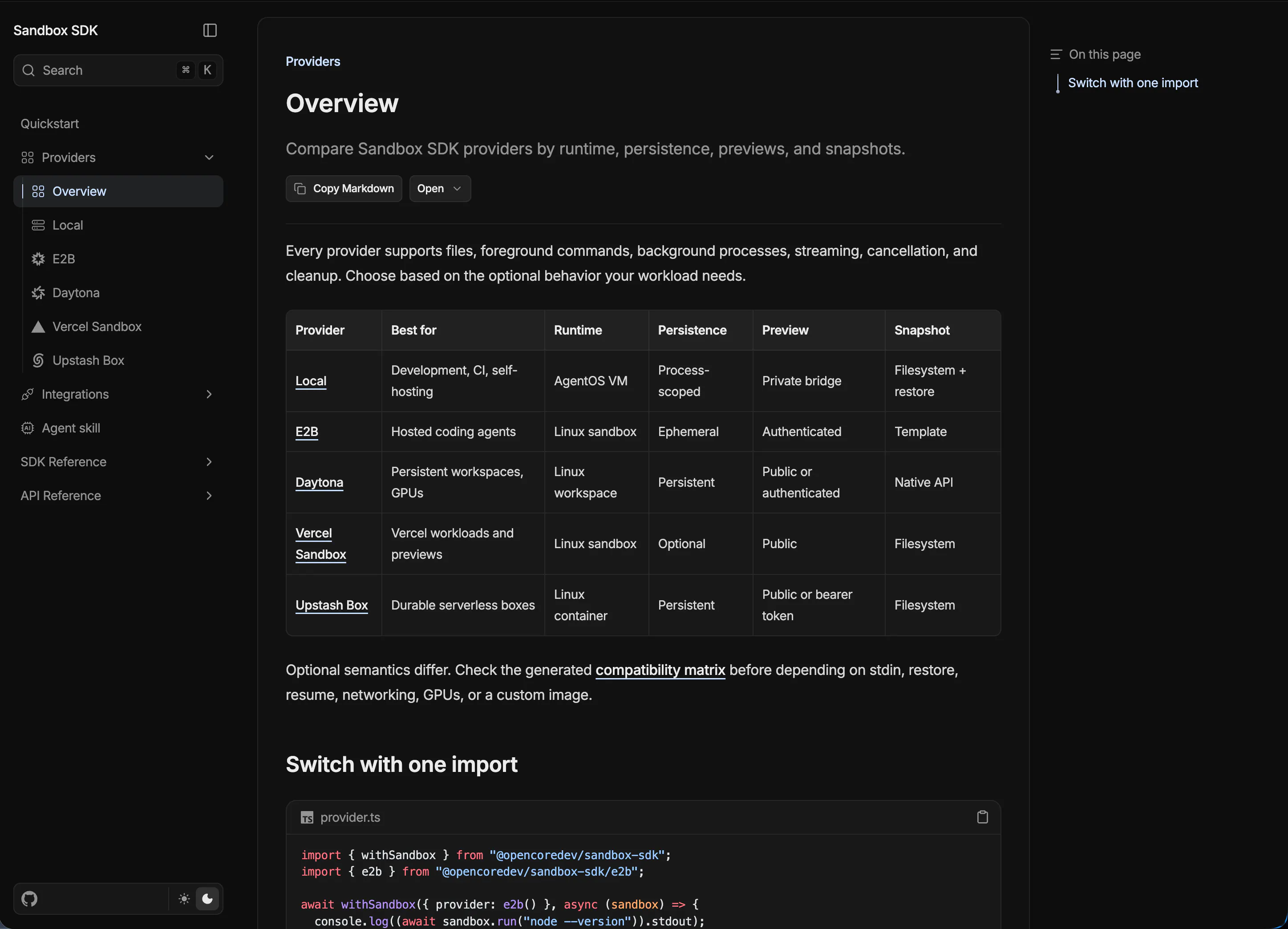Image resolution: width=1288 pixels, height=929 pixels.
Task: Follow the Vercel Sandbox table link
Action: coord(320,543)
